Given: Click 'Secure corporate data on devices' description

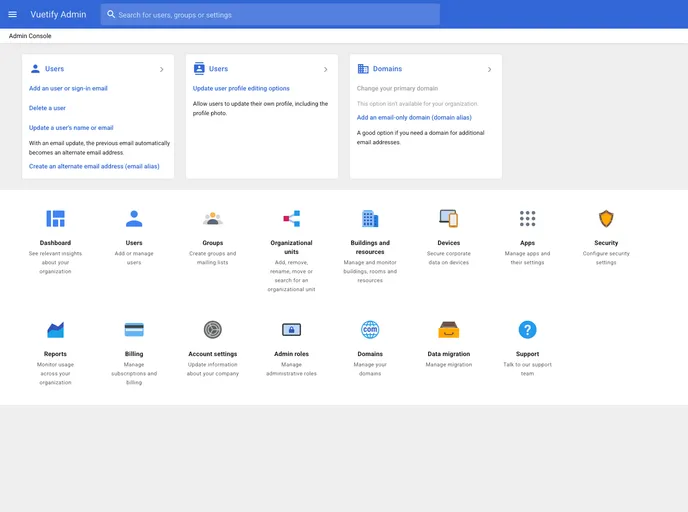Looking at the screenshot, I should 448,258.
